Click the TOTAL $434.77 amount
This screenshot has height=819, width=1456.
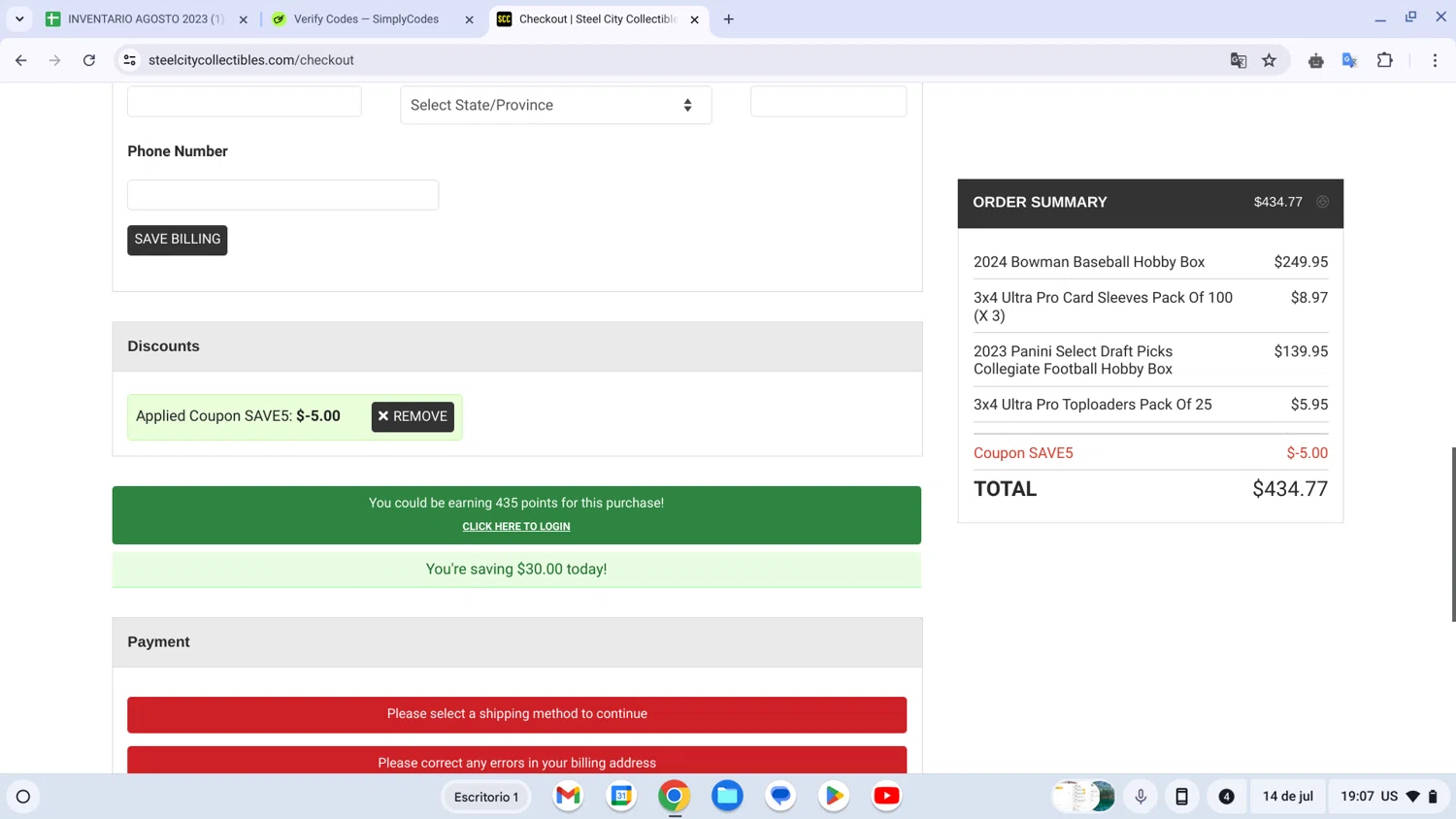coord(1290,489)
